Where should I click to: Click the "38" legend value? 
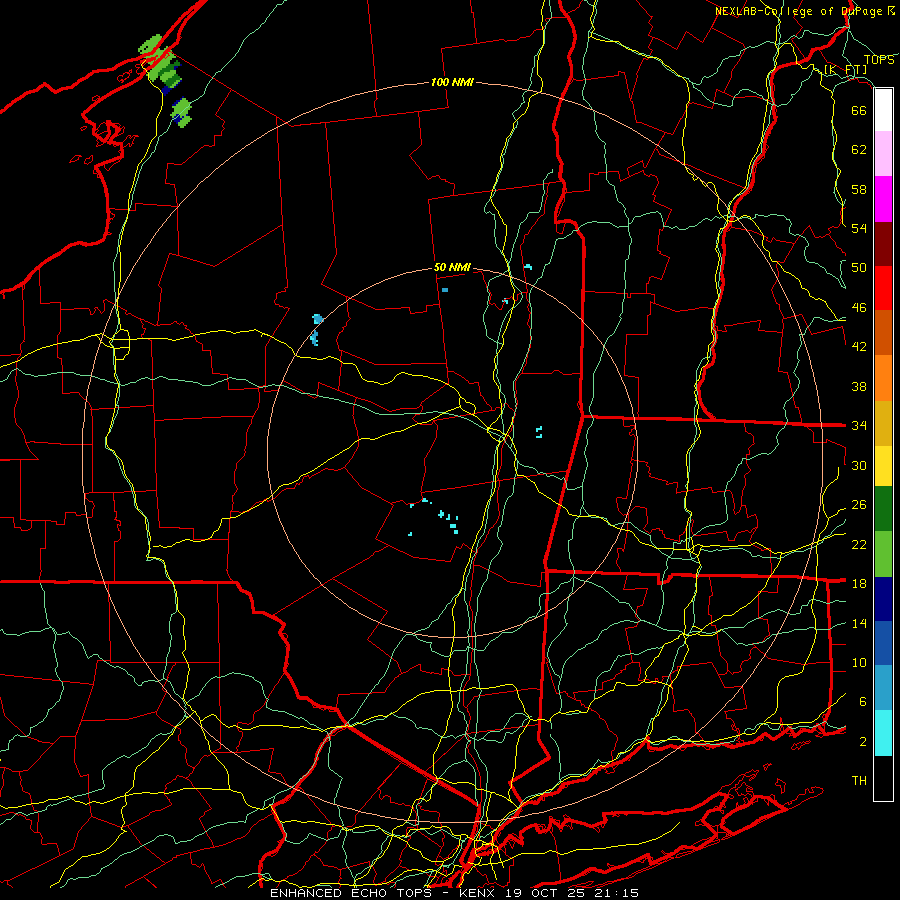(859, 386)
